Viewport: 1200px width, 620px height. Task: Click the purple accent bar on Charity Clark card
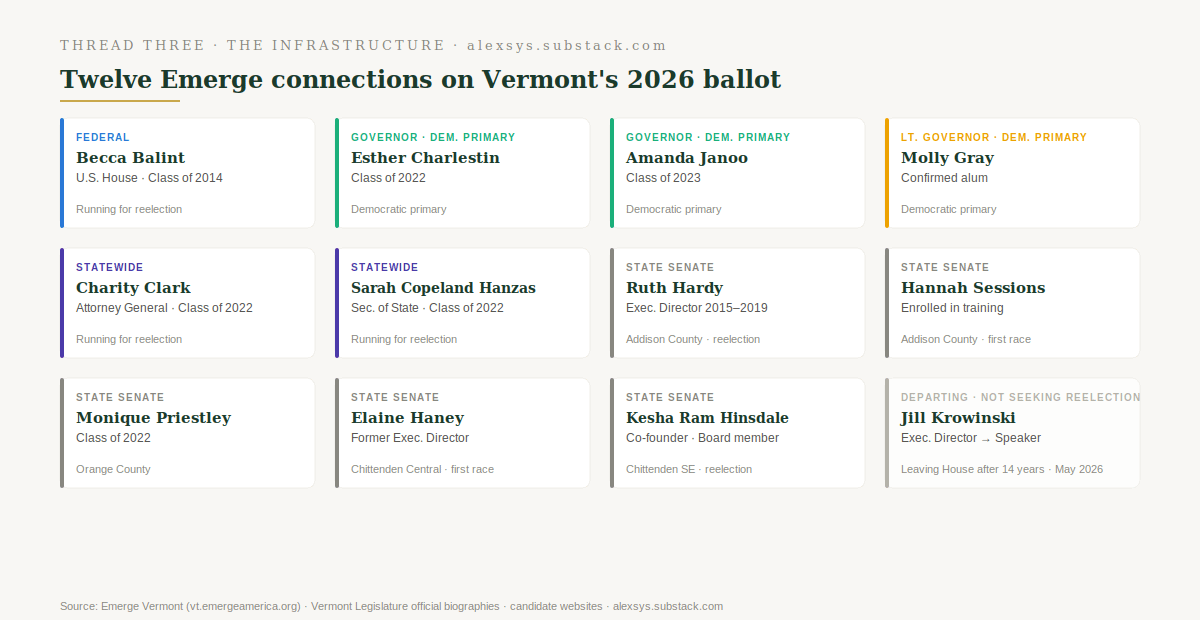pos(62,303)
